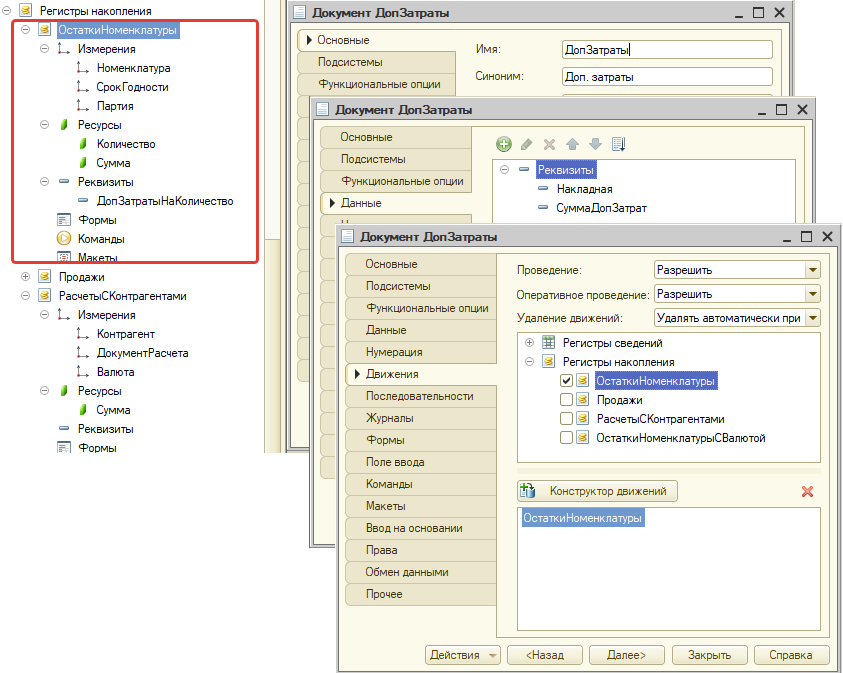The image size is (843, 673).
Task: Click the Номенклатура dimension icon
Action: point(82,68)
